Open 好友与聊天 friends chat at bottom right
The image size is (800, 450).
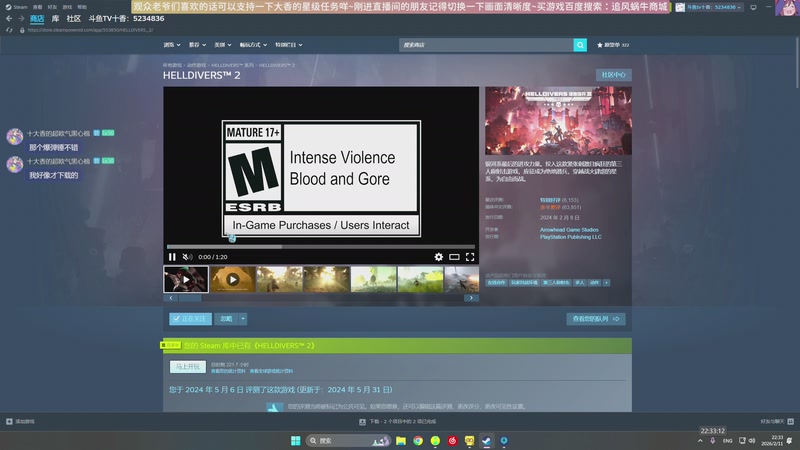[x=777, y=421]
